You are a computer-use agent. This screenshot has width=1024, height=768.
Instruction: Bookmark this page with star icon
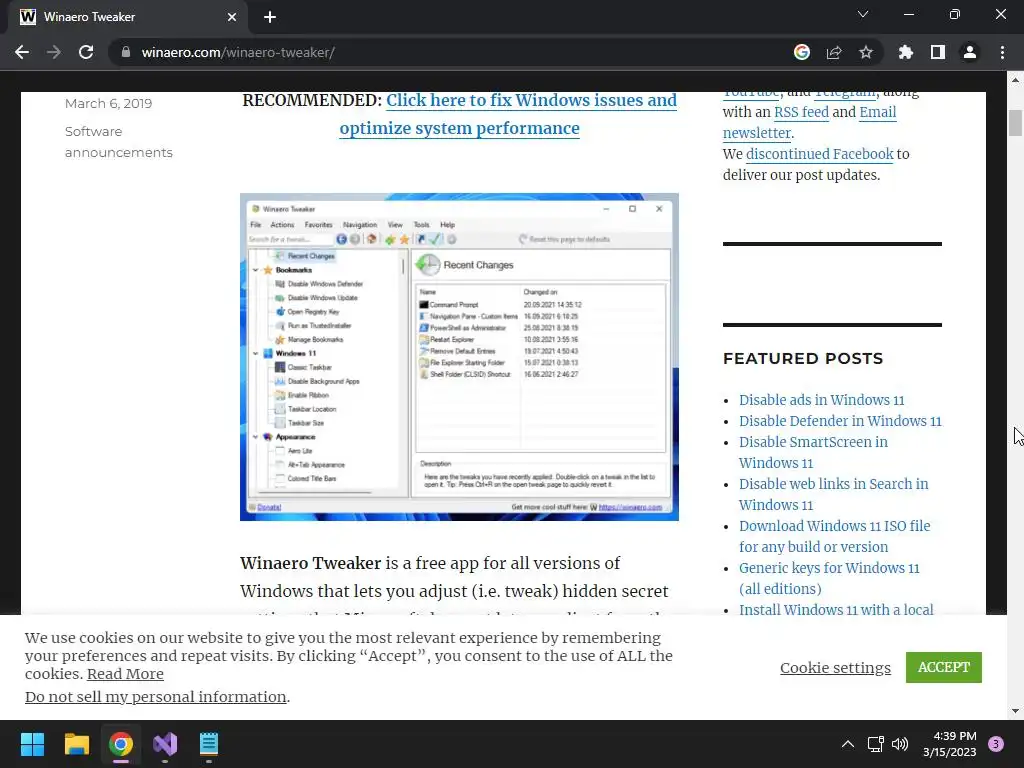click(x=866, y=52)
